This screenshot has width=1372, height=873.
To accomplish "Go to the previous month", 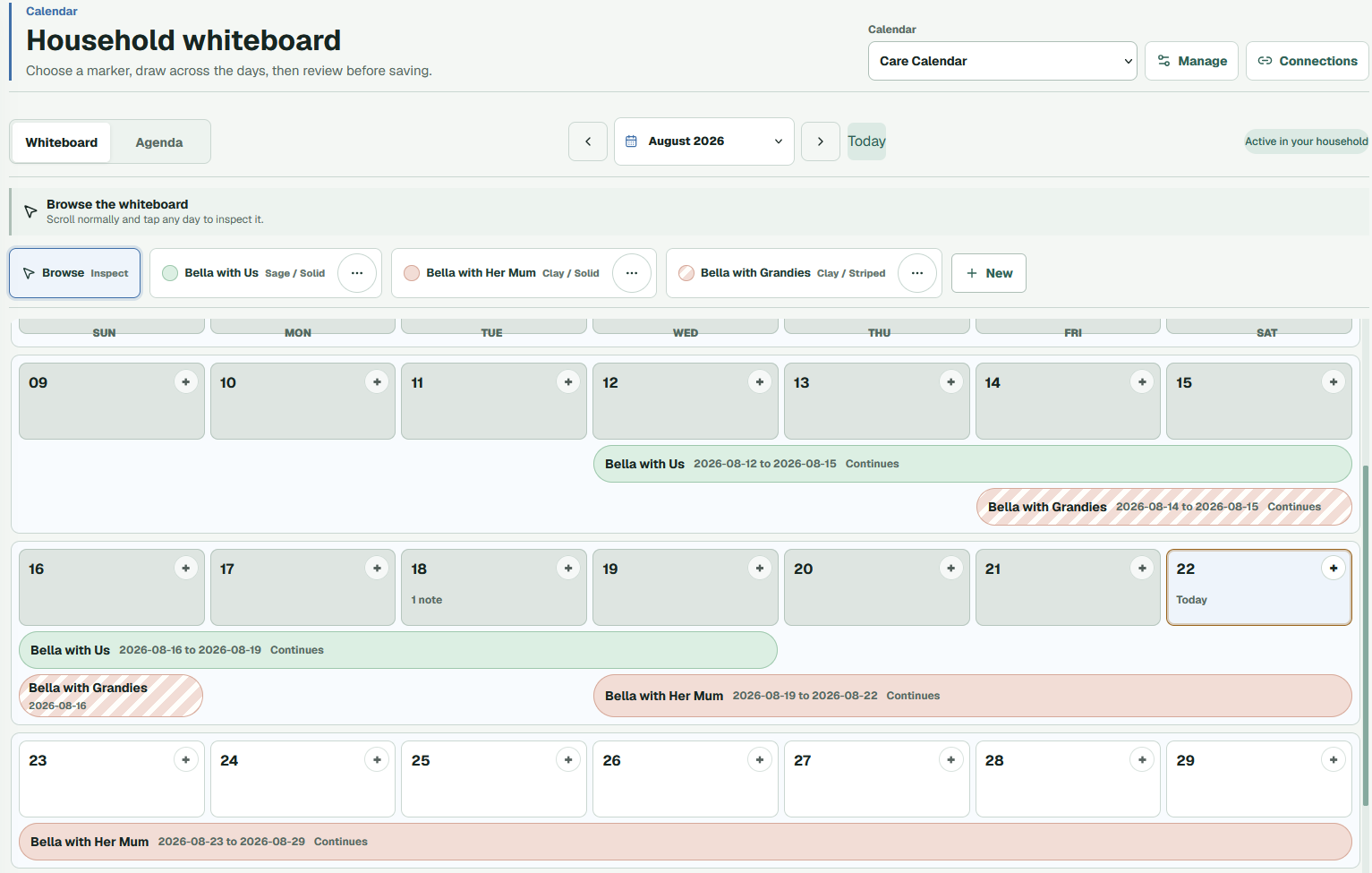I will click(588, 141).
